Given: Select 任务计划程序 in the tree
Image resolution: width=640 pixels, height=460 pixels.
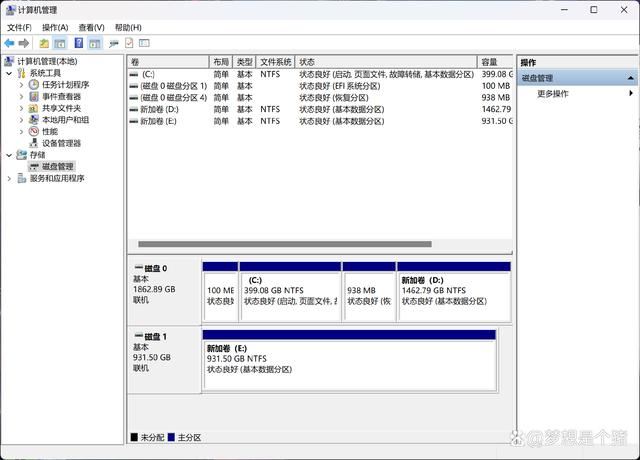Looking at the screenshot, I should click(65, 85).
